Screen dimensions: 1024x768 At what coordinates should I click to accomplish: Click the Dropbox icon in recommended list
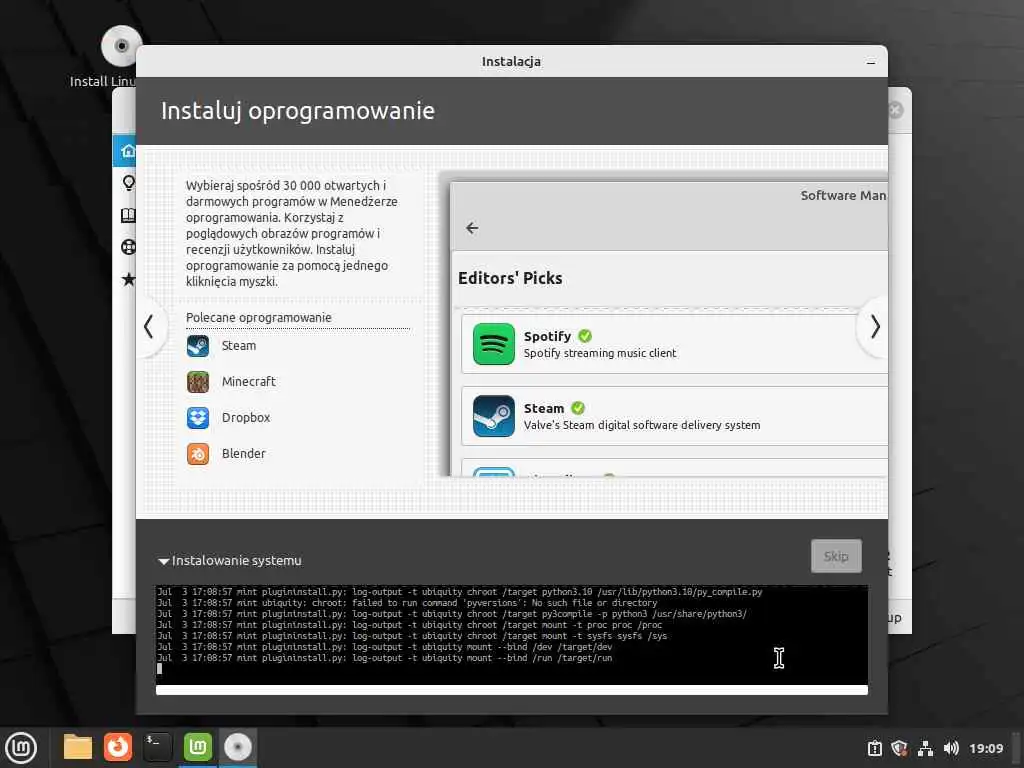pyautogui.click(x=198, y=417)
